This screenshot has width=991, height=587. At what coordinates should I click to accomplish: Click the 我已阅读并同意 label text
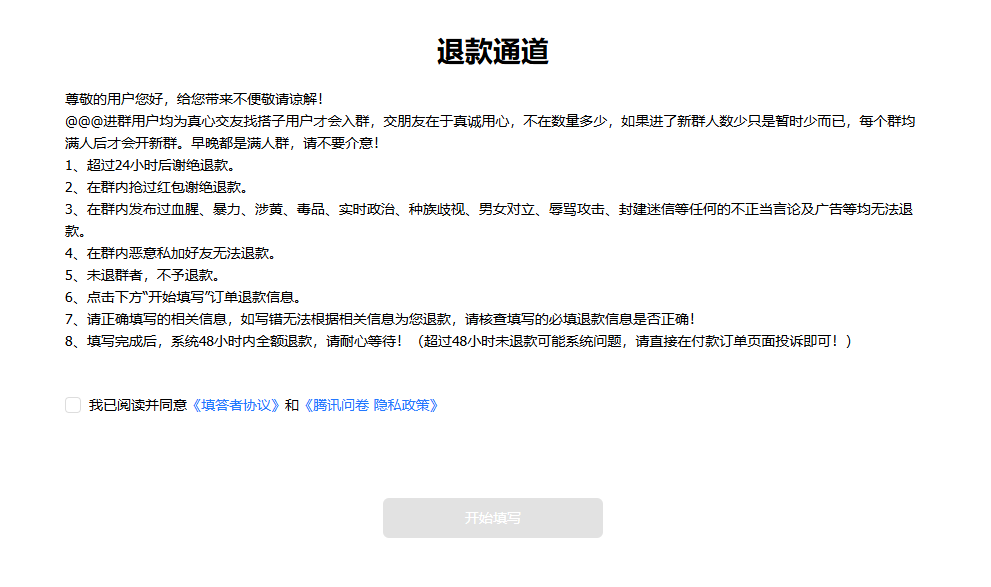coord(138,405)
